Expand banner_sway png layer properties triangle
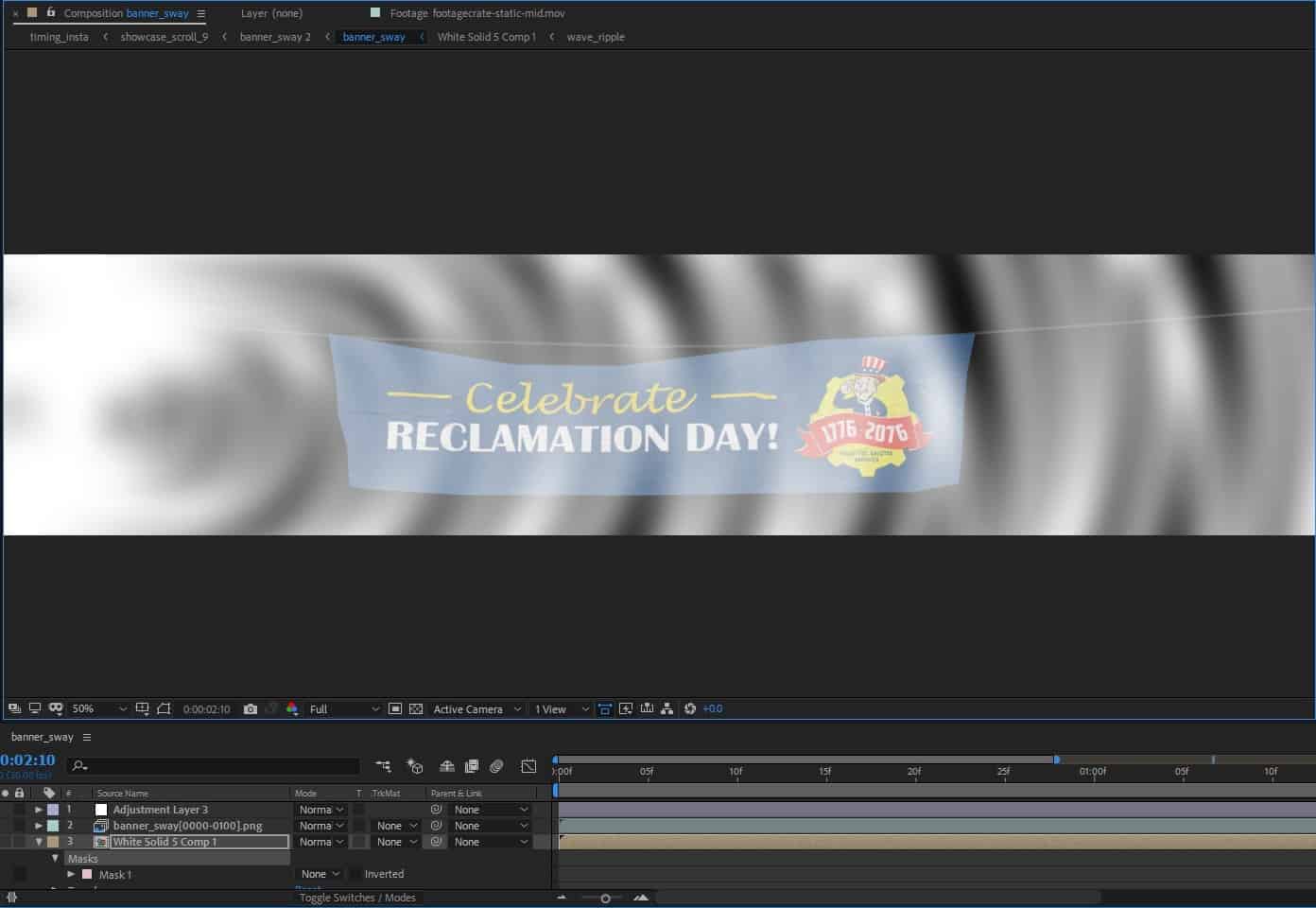 coord(39,826)
